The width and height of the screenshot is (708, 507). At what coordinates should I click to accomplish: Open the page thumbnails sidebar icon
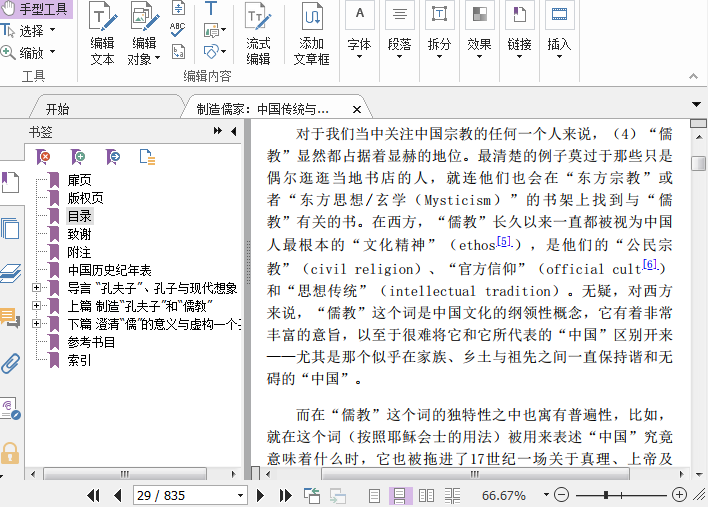tap(10, 228)
